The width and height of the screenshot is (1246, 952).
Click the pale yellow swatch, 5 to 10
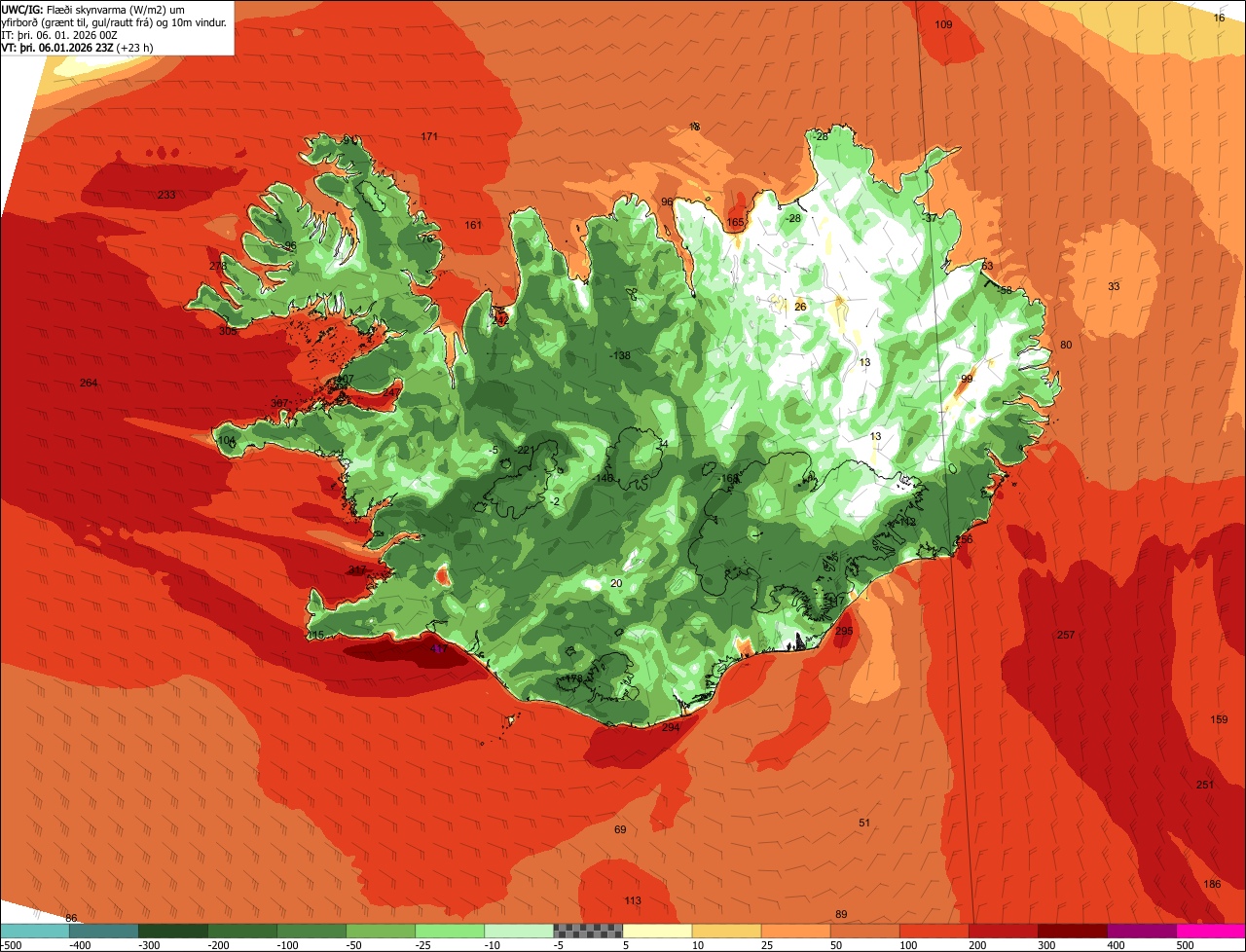pos(657,931)
